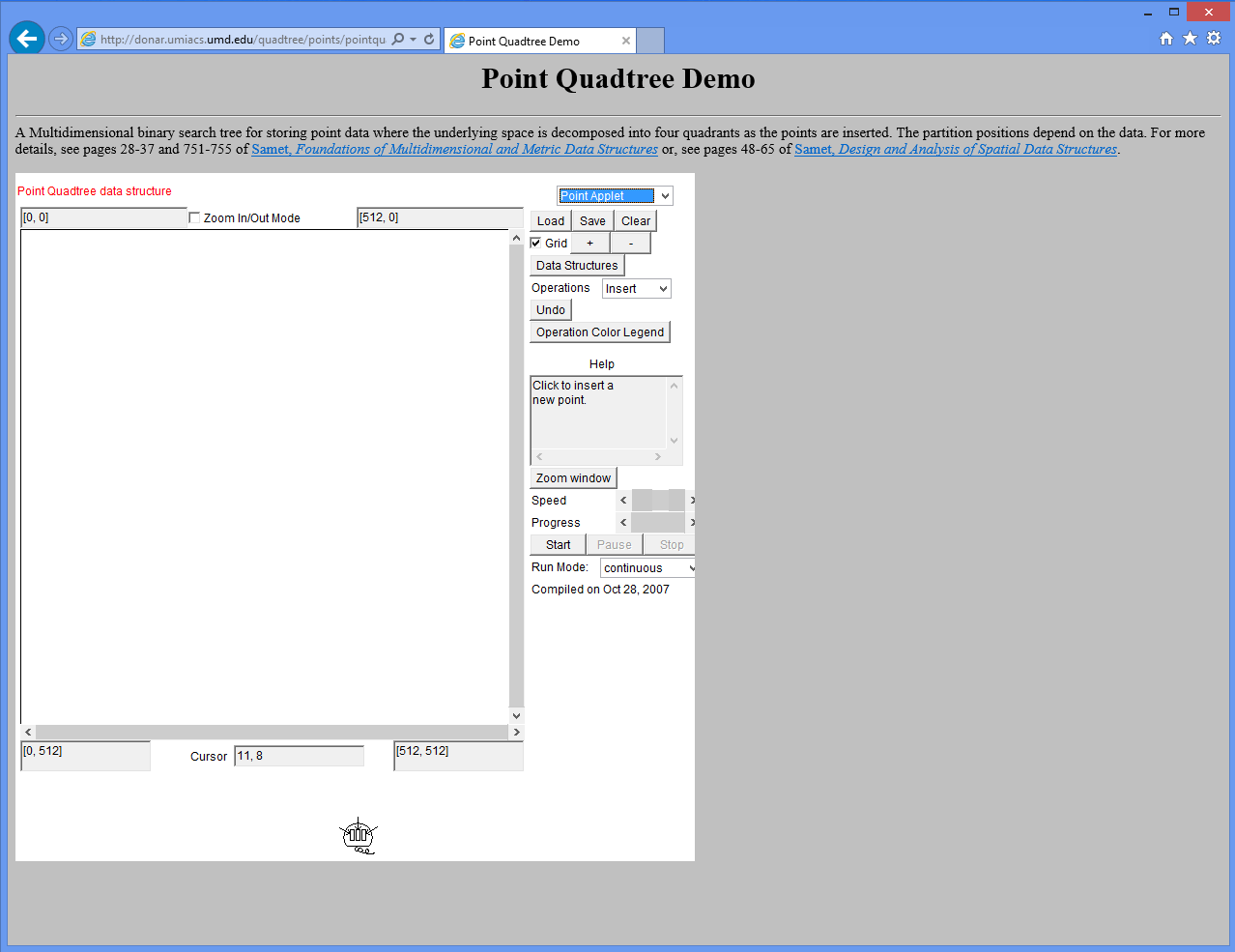This screenshot has height=952, width=1235.
Task: Click inside the Cursor coordinate field
Action: point(298,756)
